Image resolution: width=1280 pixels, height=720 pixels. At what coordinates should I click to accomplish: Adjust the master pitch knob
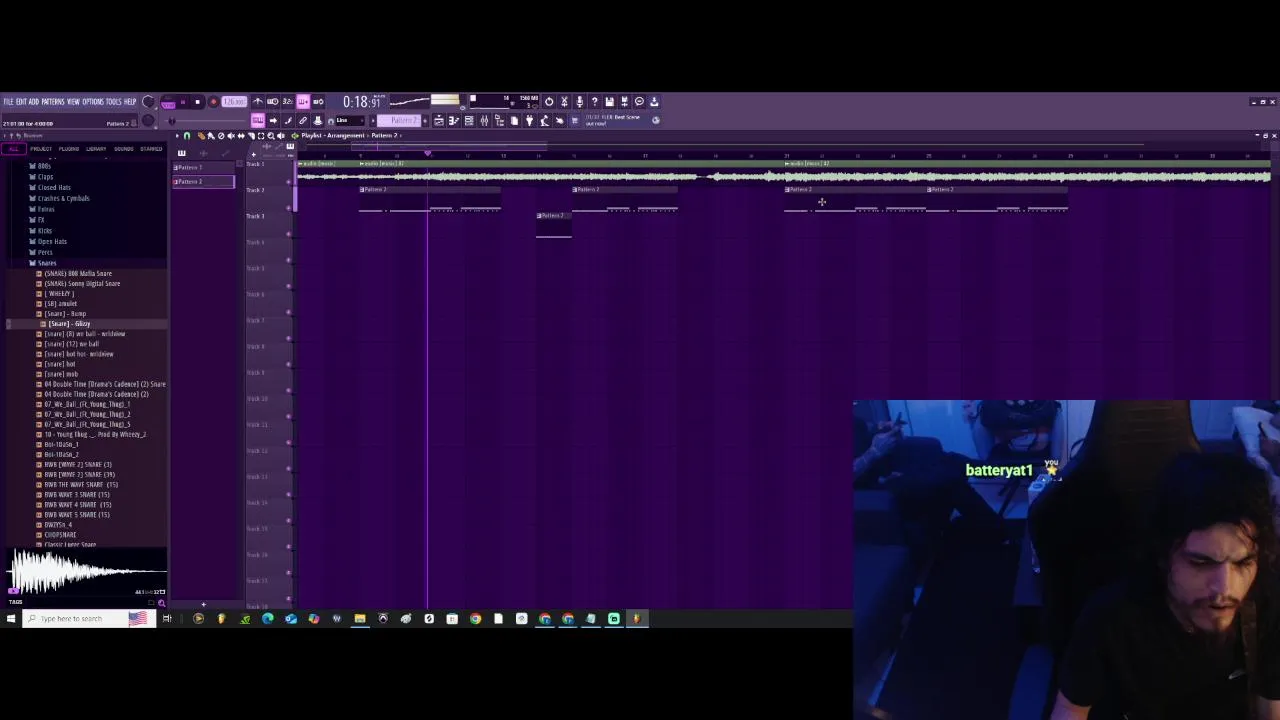pyautogui.click(x=149, y=120)
